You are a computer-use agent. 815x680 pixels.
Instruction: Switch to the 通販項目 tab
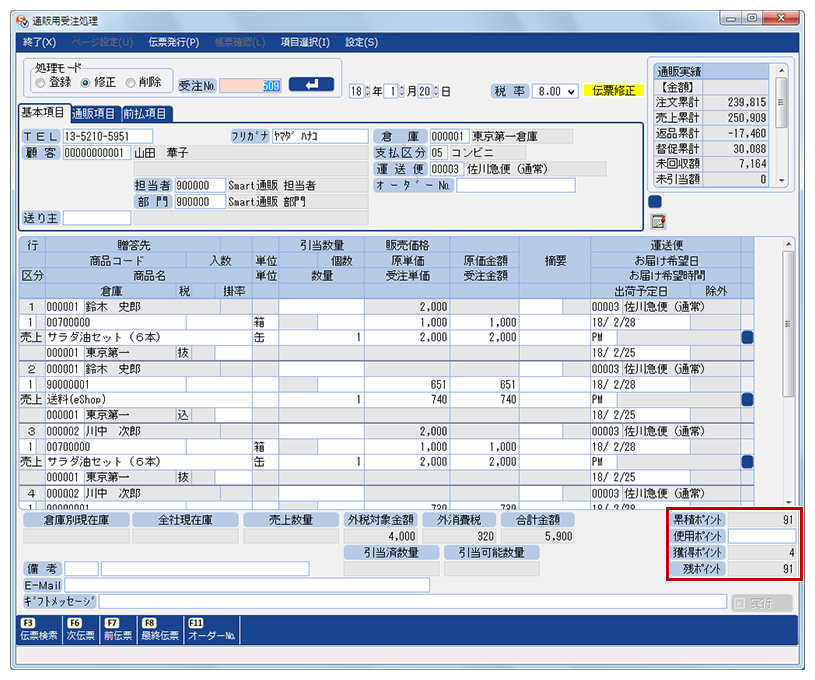tap(95, 114)
